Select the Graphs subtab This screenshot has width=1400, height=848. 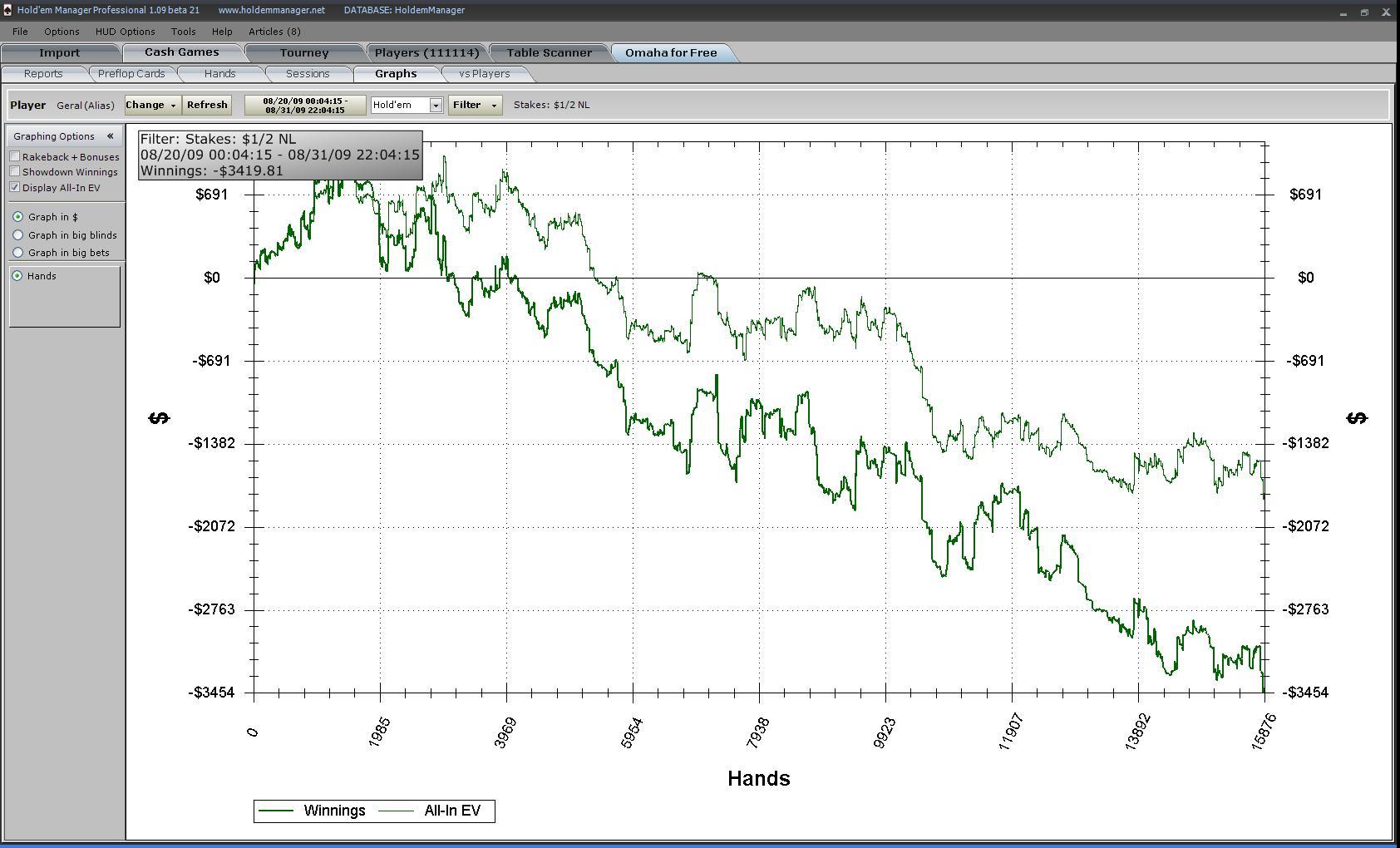396,74
